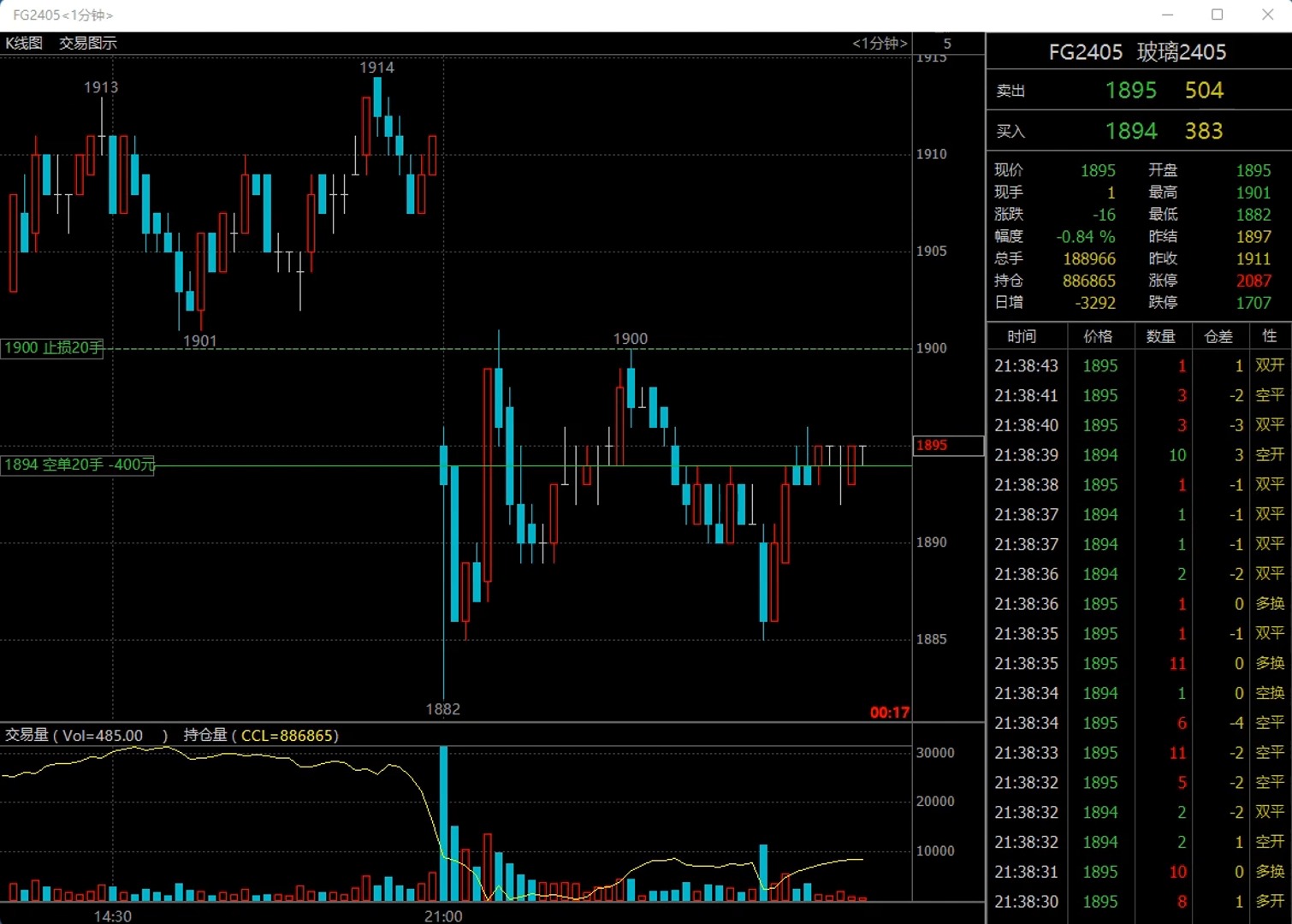Click the 现价 value 1895
The image size is (1292, 924).
click(x=1098, y=170)
